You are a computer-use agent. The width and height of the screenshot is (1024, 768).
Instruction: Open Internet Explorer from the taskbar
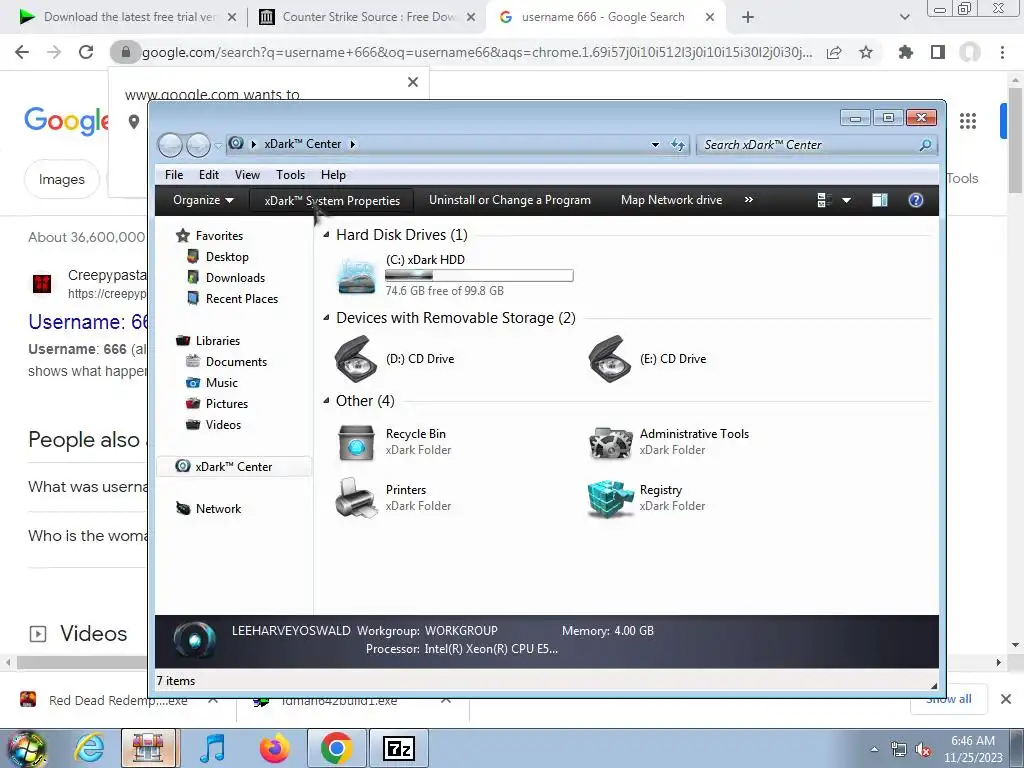pyautogui.click(x=89, y=748)
